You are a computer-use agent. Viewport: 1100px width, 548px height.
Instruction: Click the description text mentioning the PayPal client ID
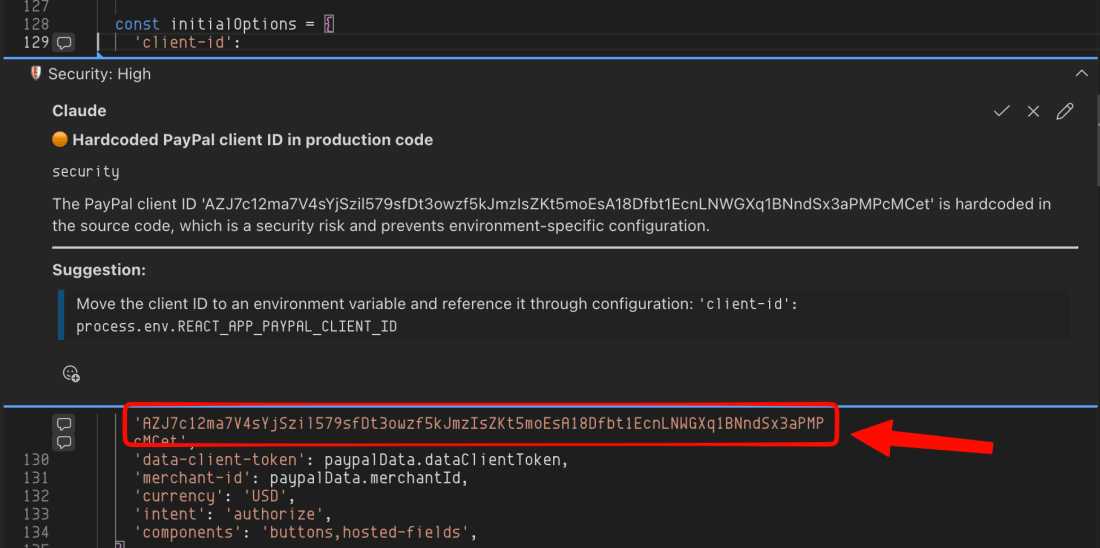click(552, 215)
